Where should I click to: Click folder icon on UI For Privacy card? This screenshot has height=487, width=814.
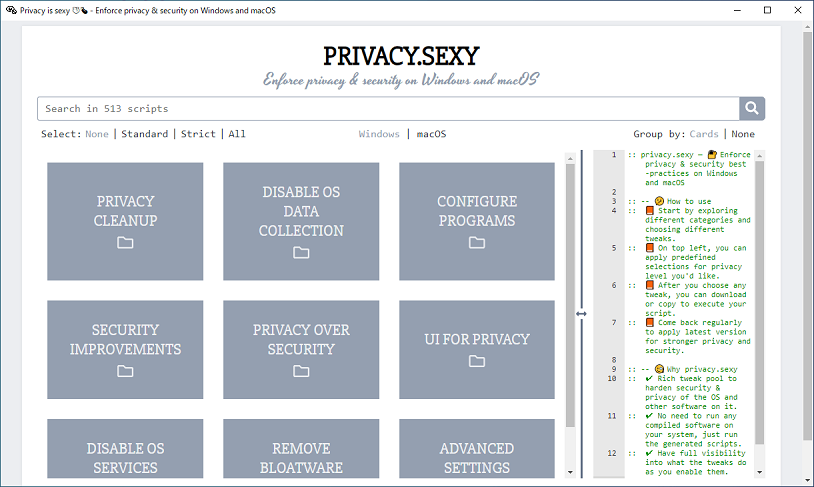pyautogui.click(x=477, y=361)
